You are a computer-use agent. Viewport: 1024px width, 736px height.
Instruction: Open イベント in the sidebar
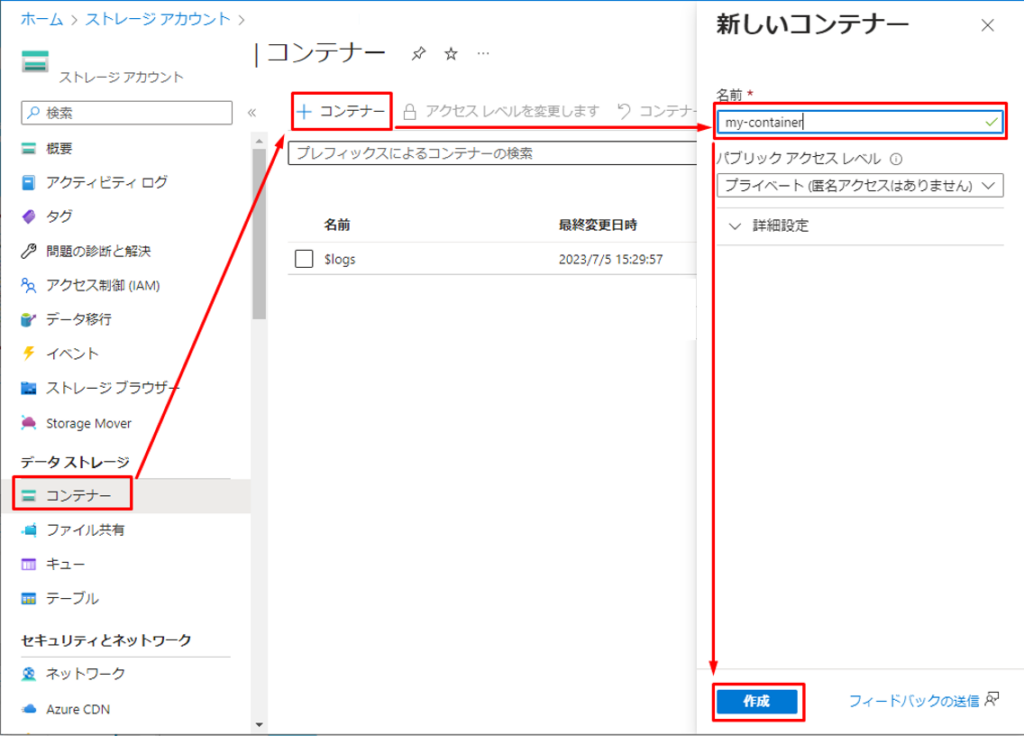(x=72, y=353)
